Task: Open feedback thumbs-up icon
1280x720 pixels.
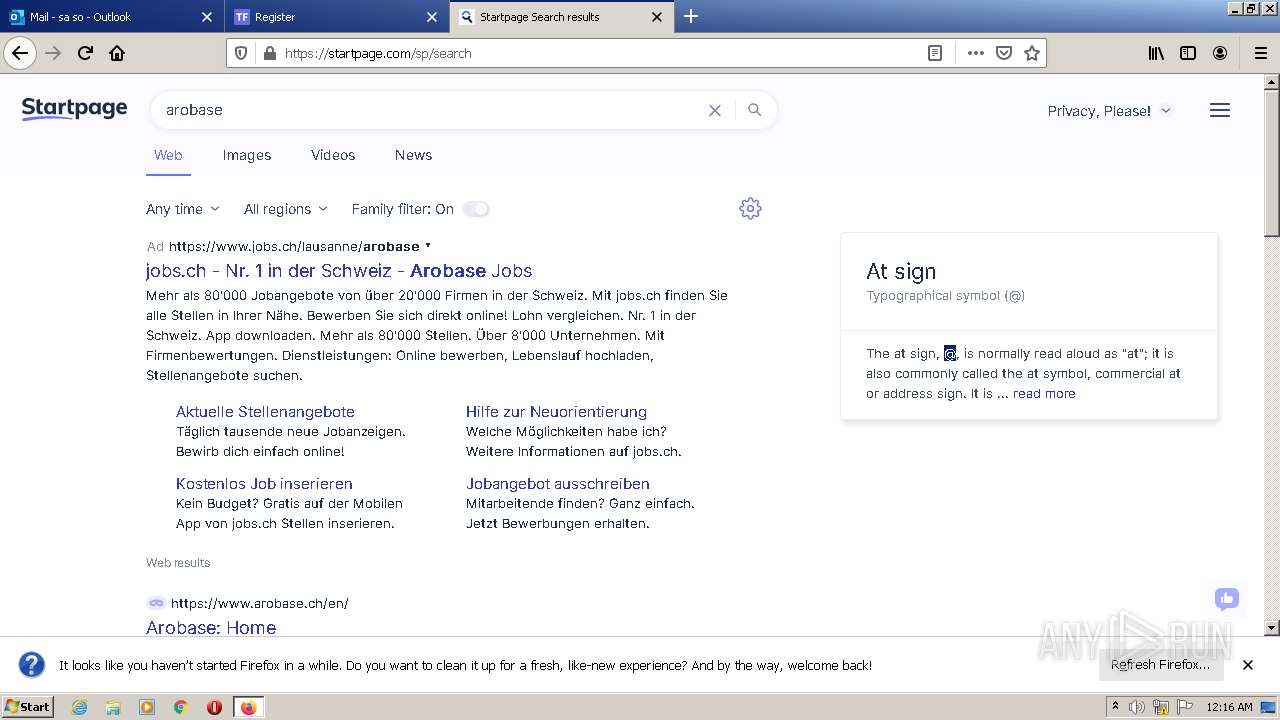Action: pyautogui.click(x=1227, y=599)
